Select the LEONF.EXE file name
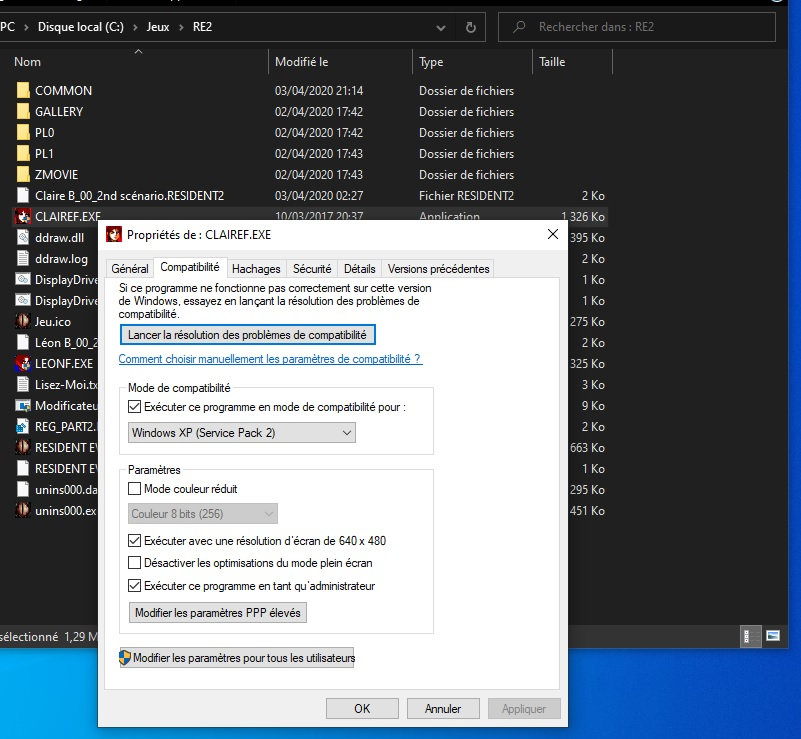This screenshot has width=801, height=739. (x=64, y=363)
